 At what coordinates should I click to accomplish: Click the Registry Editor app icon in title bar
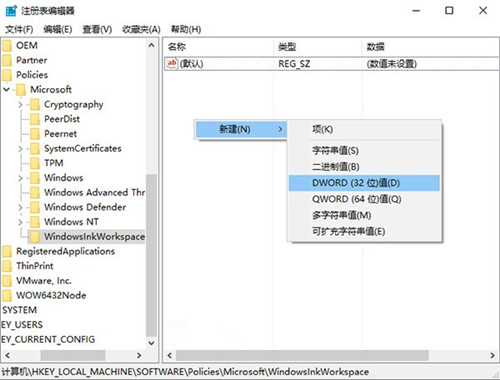pos(11,11)
